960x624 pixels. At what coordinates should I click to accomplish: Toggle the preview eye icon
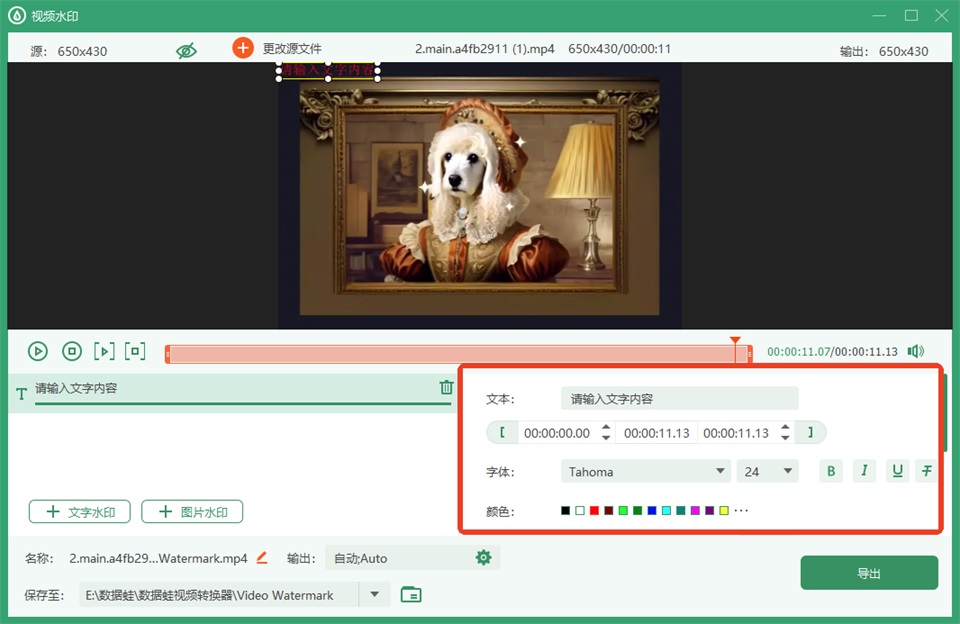[x=186, y=51]
